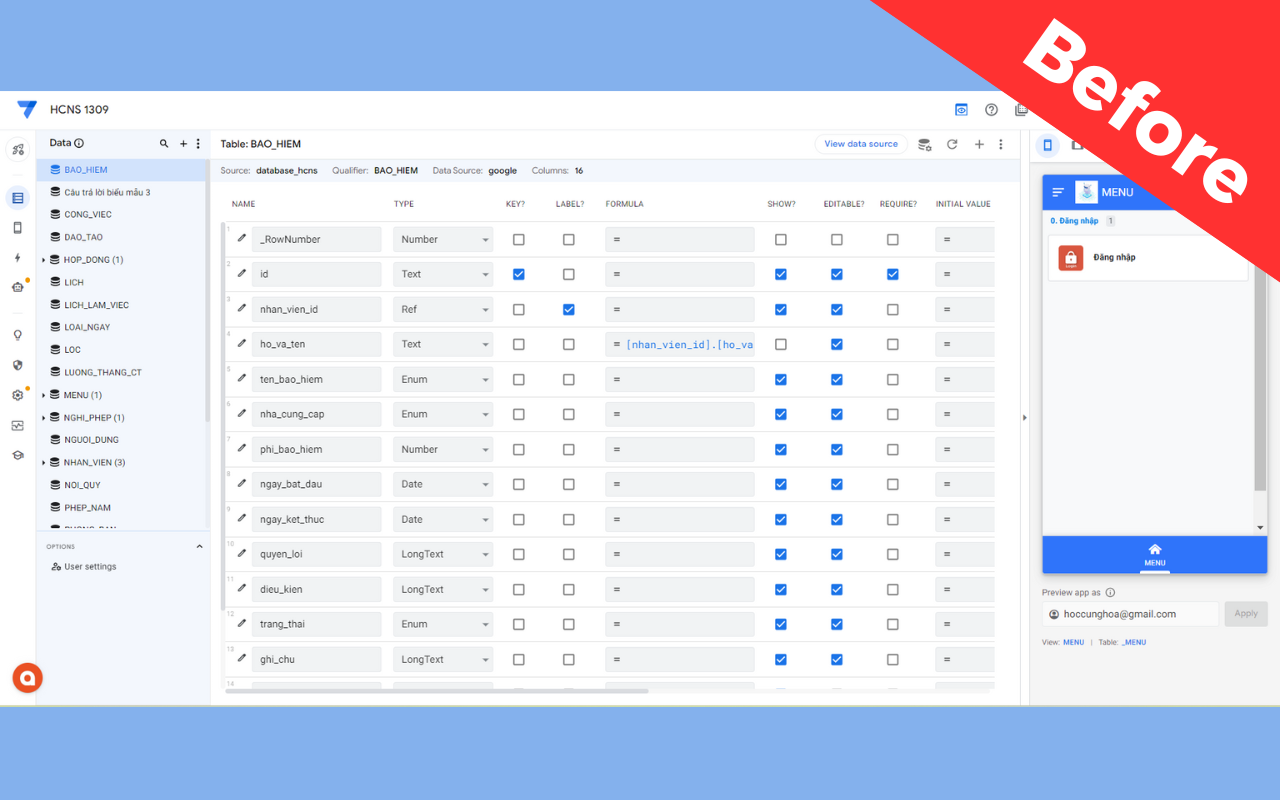Enable the KEY? checkbox for _RowNumber
The height and width of the screenshot is (800, 1280).
click(x=518, y=239)
